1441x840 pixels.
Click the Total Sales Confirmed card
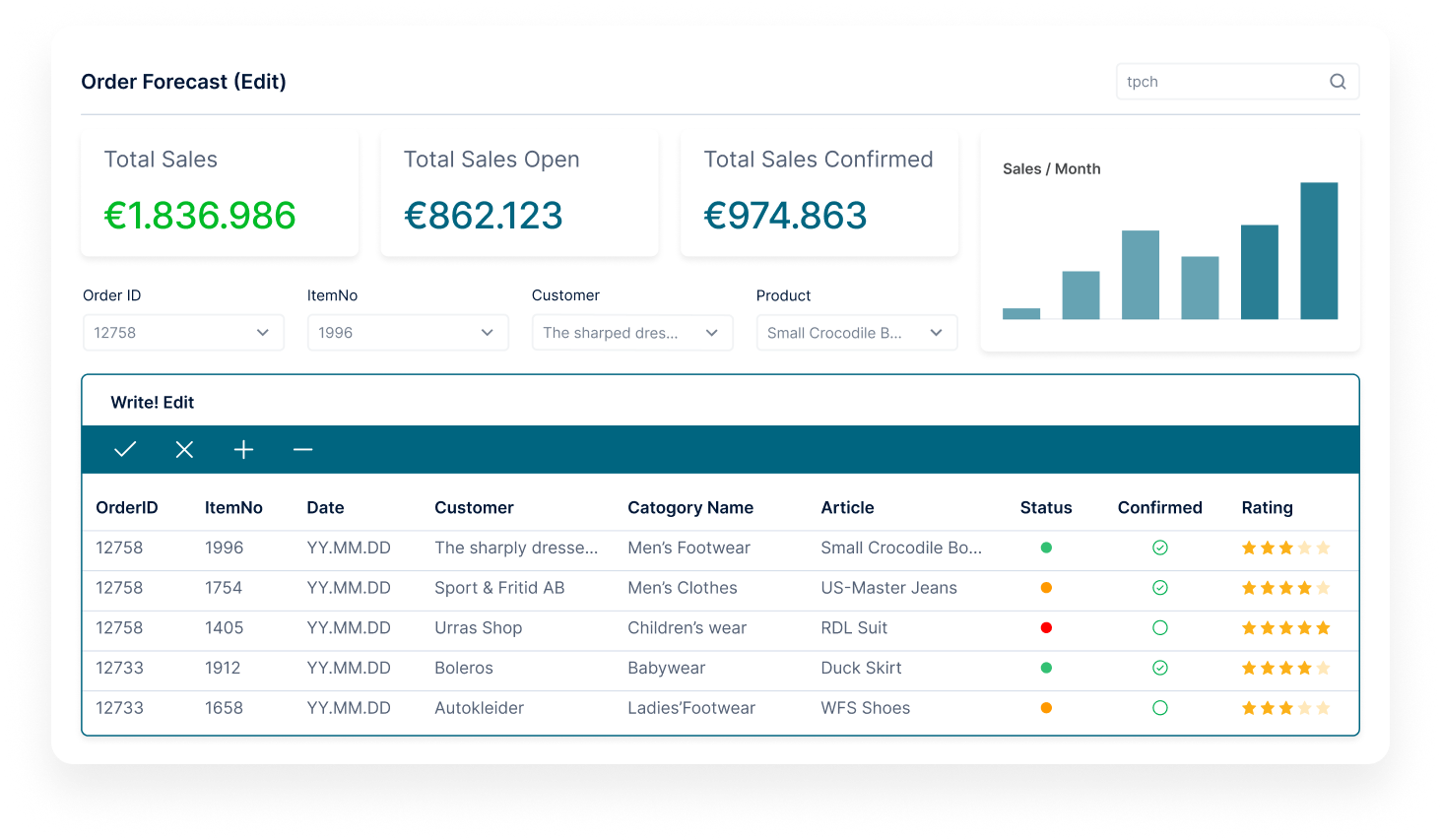819,194
